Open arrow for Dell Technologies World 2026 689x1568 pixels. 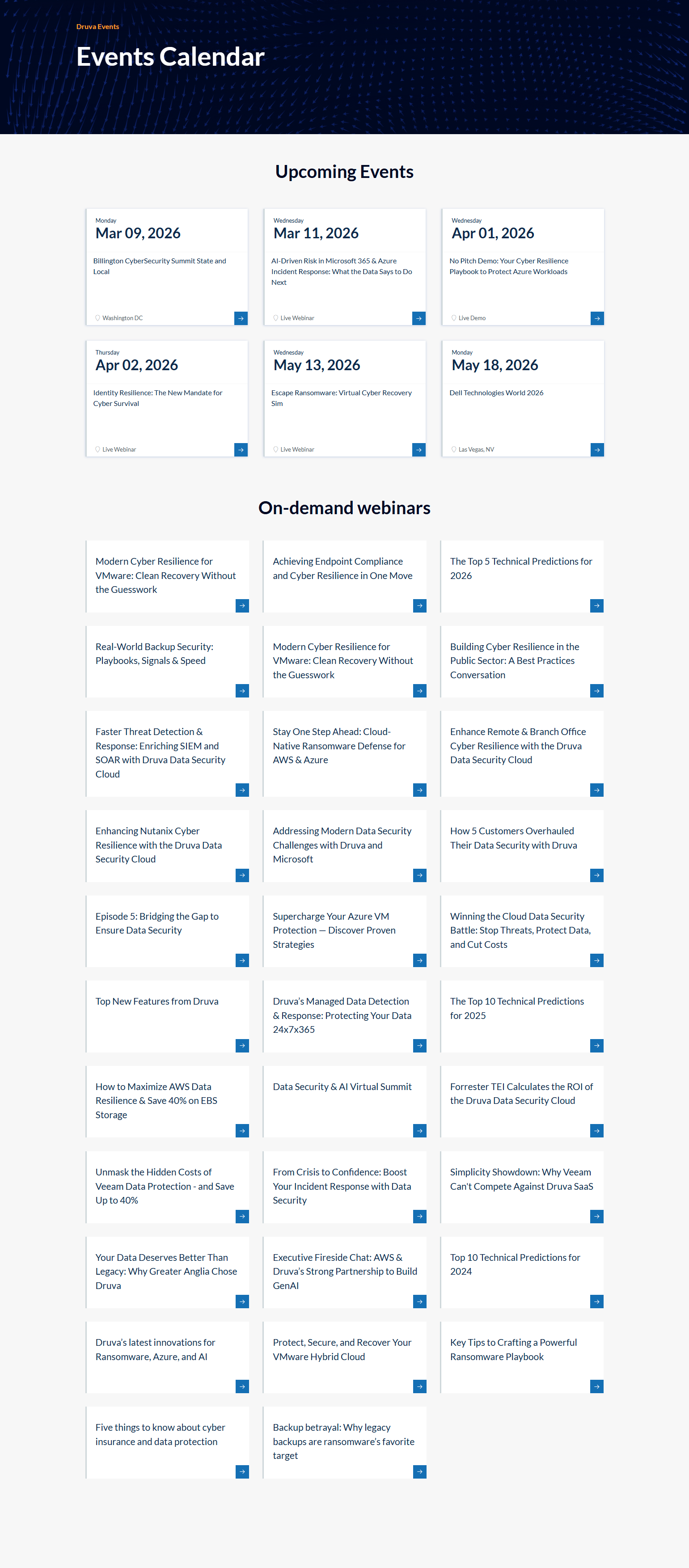click(597, 450)
